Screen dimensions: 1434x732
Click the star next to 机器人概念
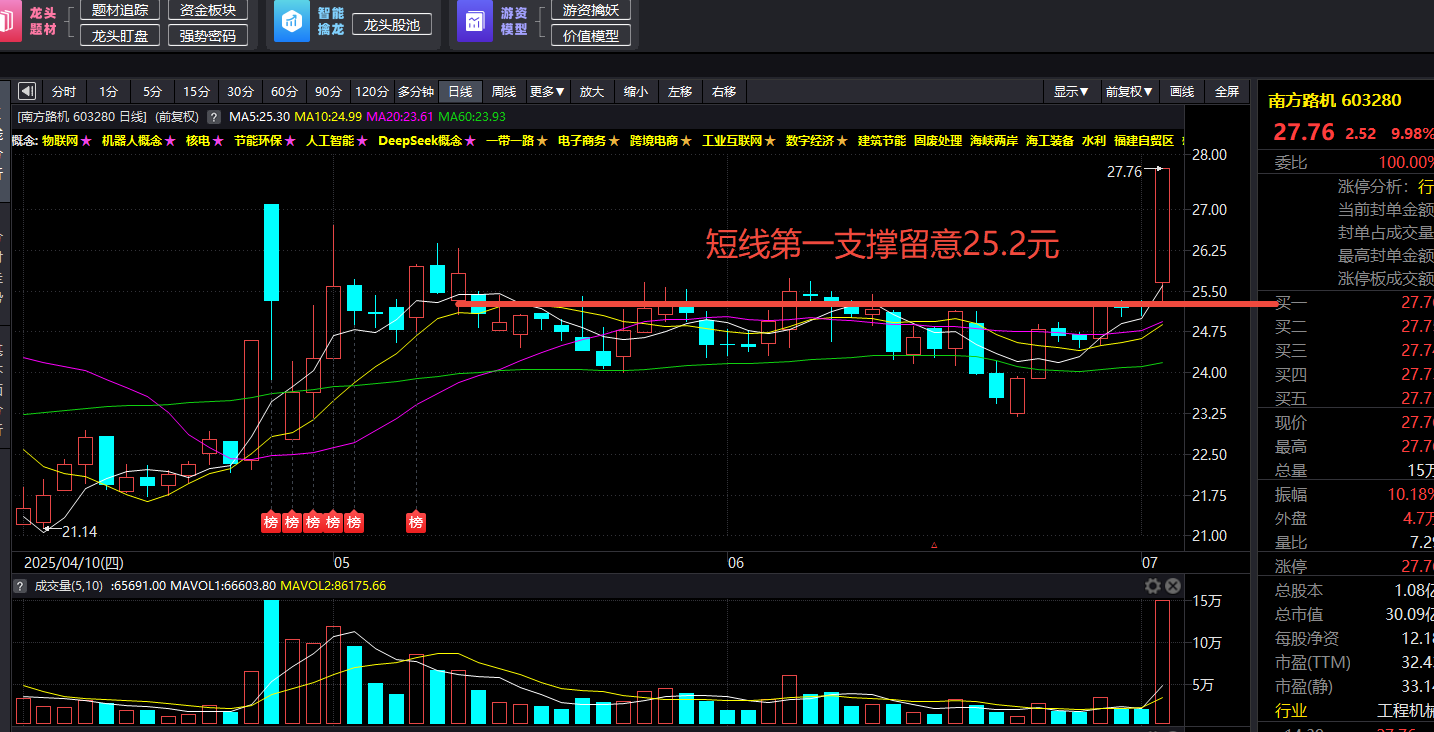click(169, 141)
